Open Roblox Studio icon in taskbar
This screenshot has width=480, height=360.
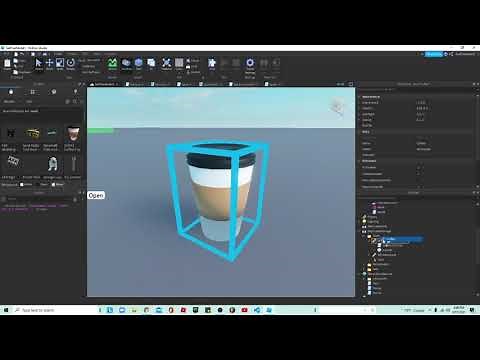tap(269, 310)
